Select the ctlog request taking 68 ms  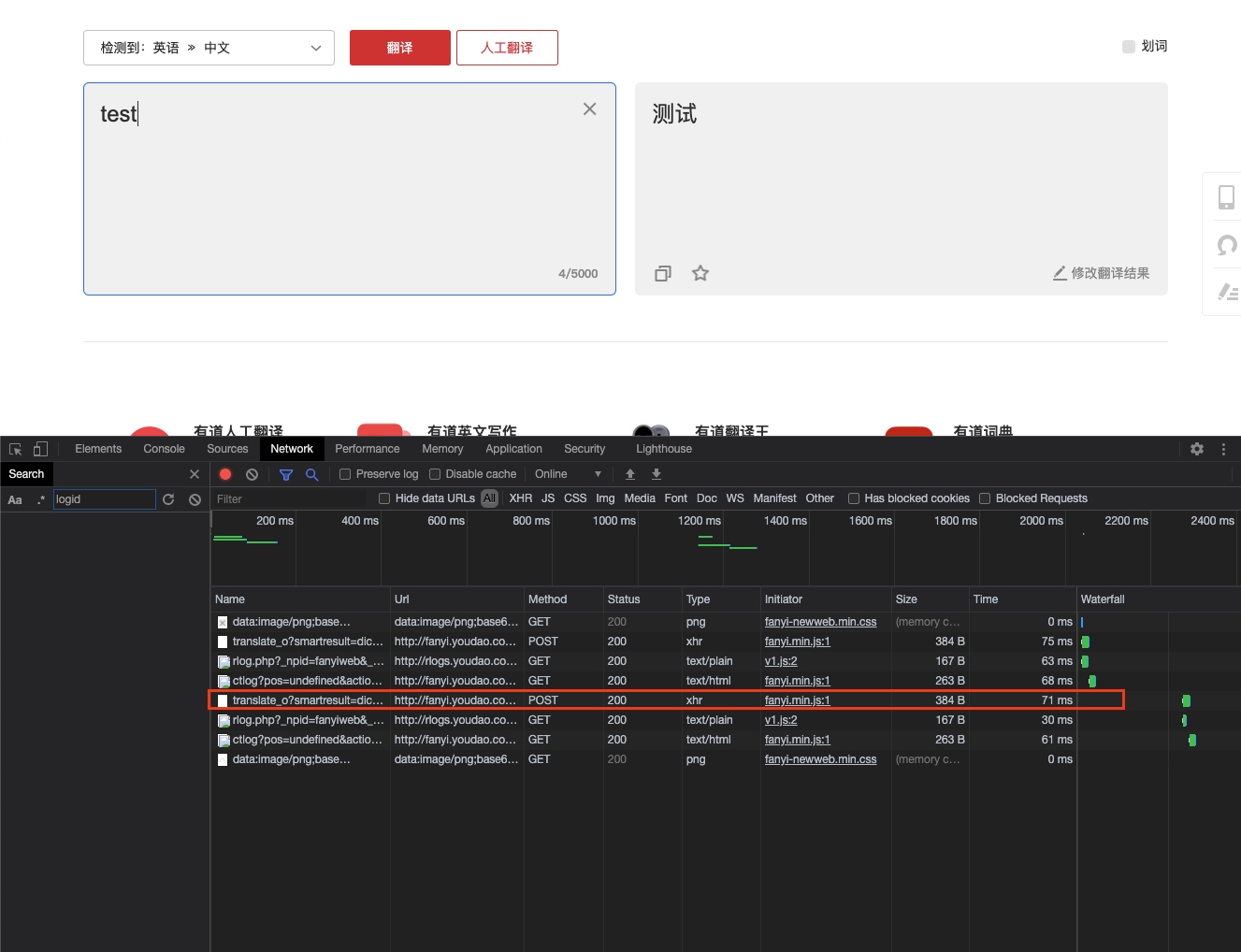tap(643, 681)
